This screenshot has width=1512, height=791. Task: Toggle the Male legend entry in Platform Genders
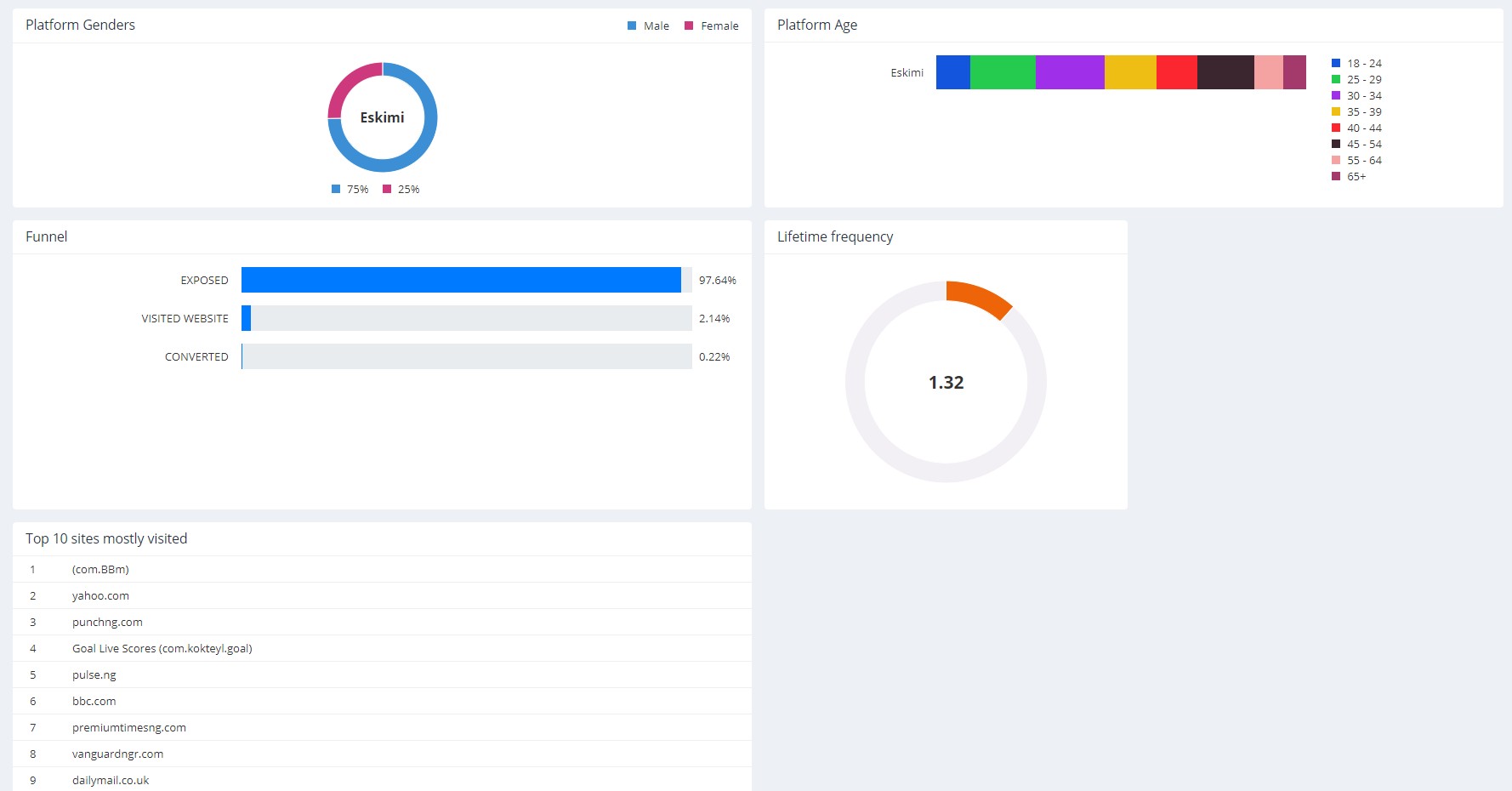pyautogui.click(x=648, y=26)
